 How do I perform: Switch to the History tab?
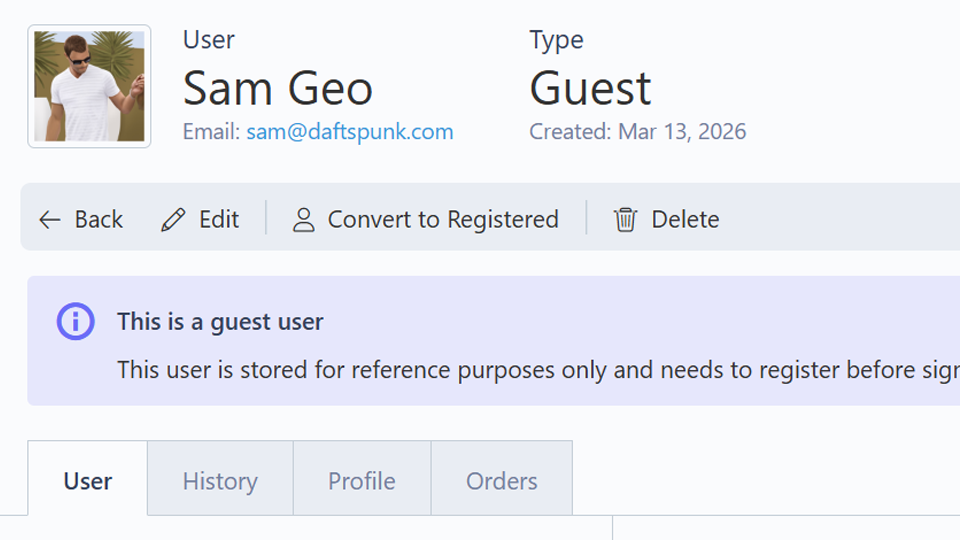220,481
